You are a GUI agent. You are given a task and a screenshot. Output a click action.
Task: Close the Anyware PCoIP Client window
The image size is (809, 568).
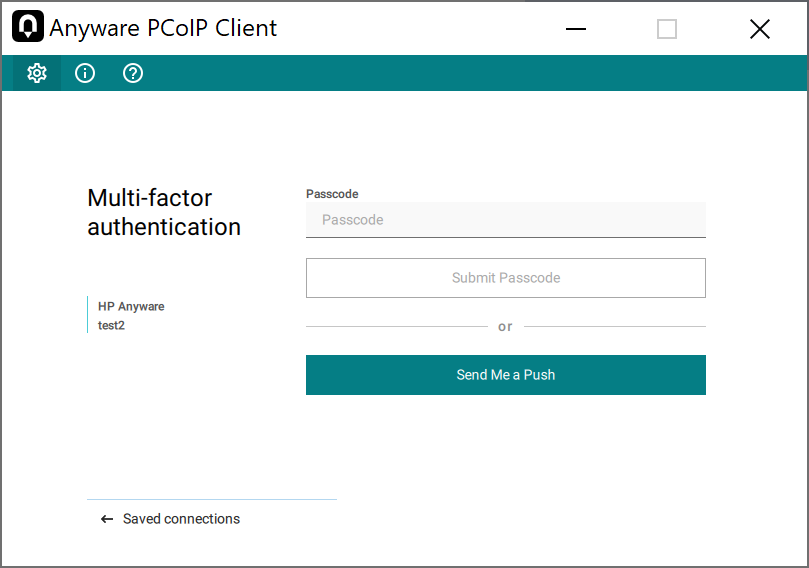(x=759, y=29)
